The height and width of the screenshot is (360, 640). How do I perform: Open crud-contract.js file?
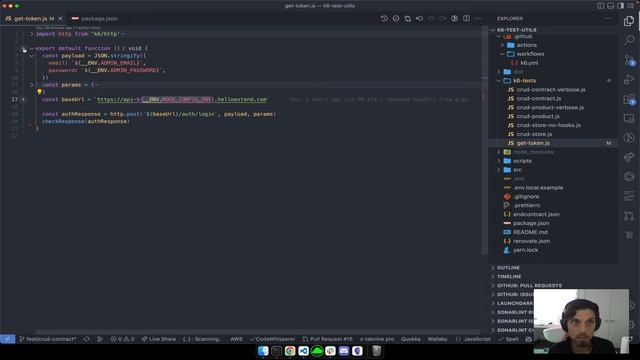538,98
